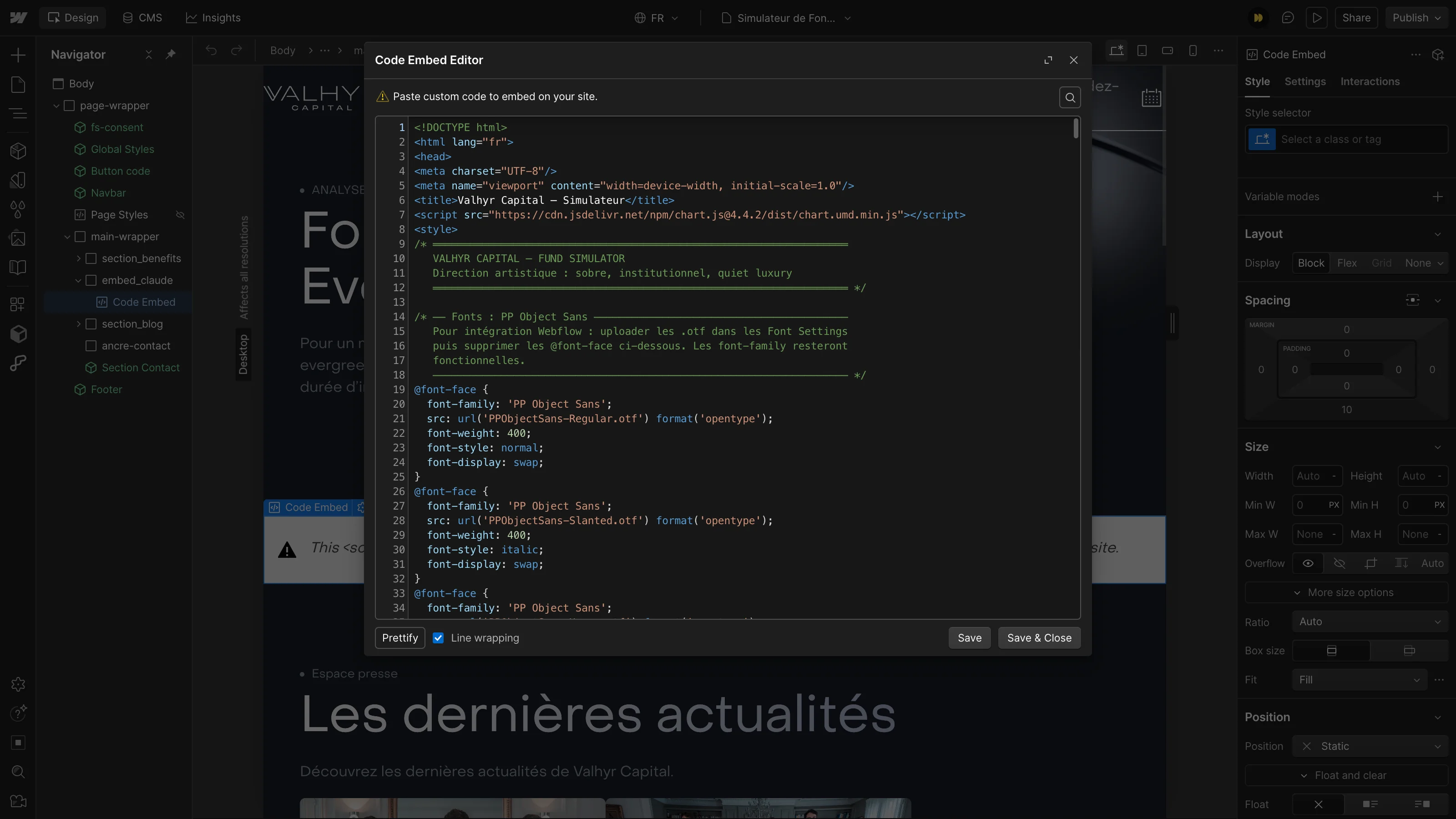Switch to mobile portrait breakpoint icon
Screen dimensions: 1456x819
pyautogui.click(x=1193, y=51)
